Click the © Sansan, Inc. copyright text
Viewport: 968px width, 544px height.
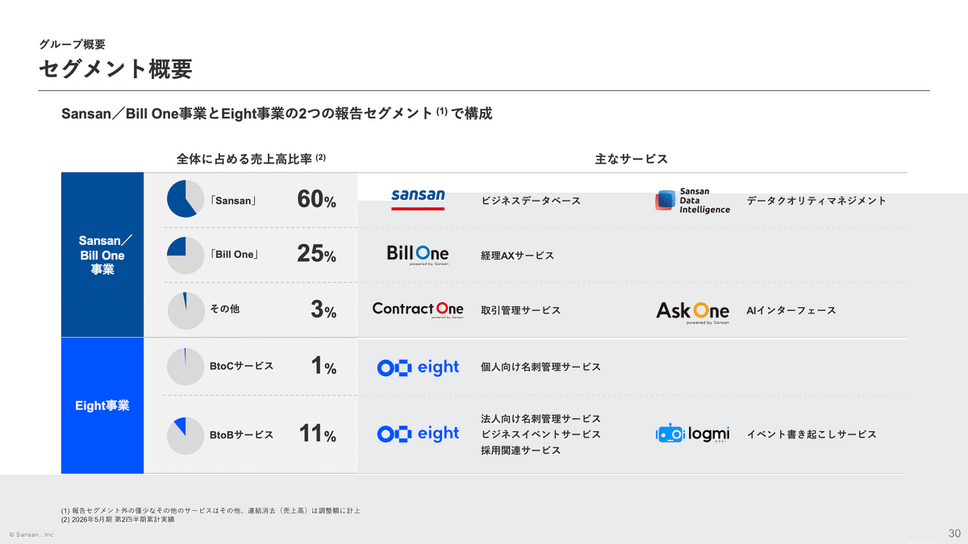32,535
